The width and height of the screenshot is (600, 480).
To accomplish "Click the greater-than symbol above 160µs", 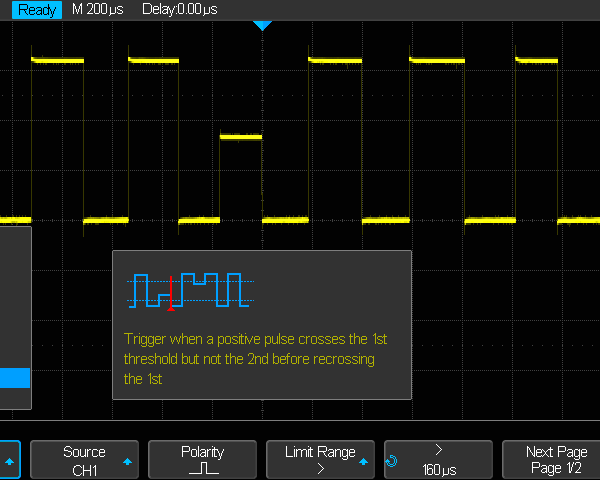I will (440, 452).
